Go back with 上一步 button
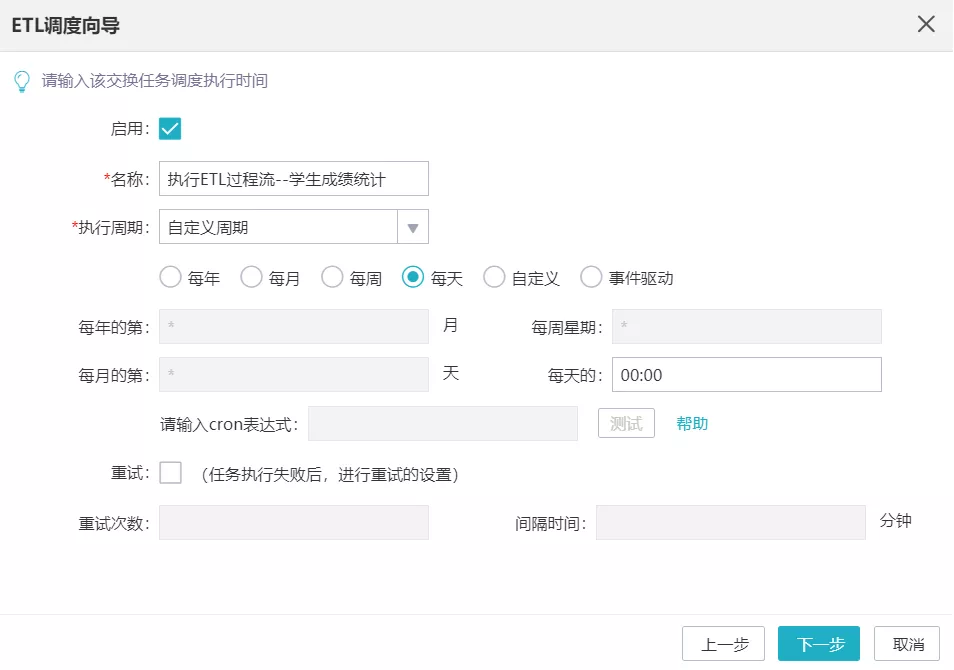The height and width of the screenshot is (670, 954). 723,644
